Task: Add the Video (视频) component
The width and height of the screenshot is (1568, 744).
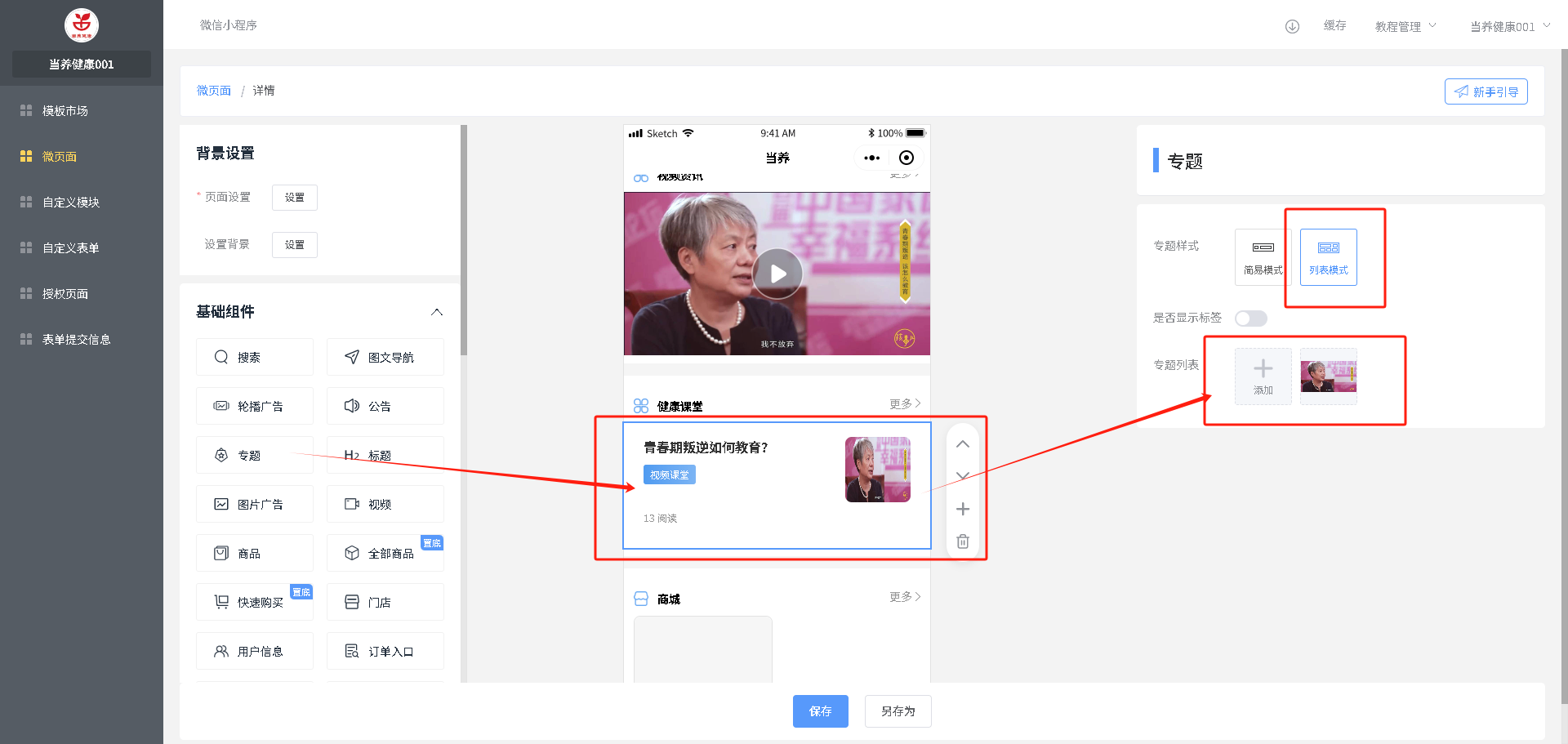Action: click(x=385, y=505)
